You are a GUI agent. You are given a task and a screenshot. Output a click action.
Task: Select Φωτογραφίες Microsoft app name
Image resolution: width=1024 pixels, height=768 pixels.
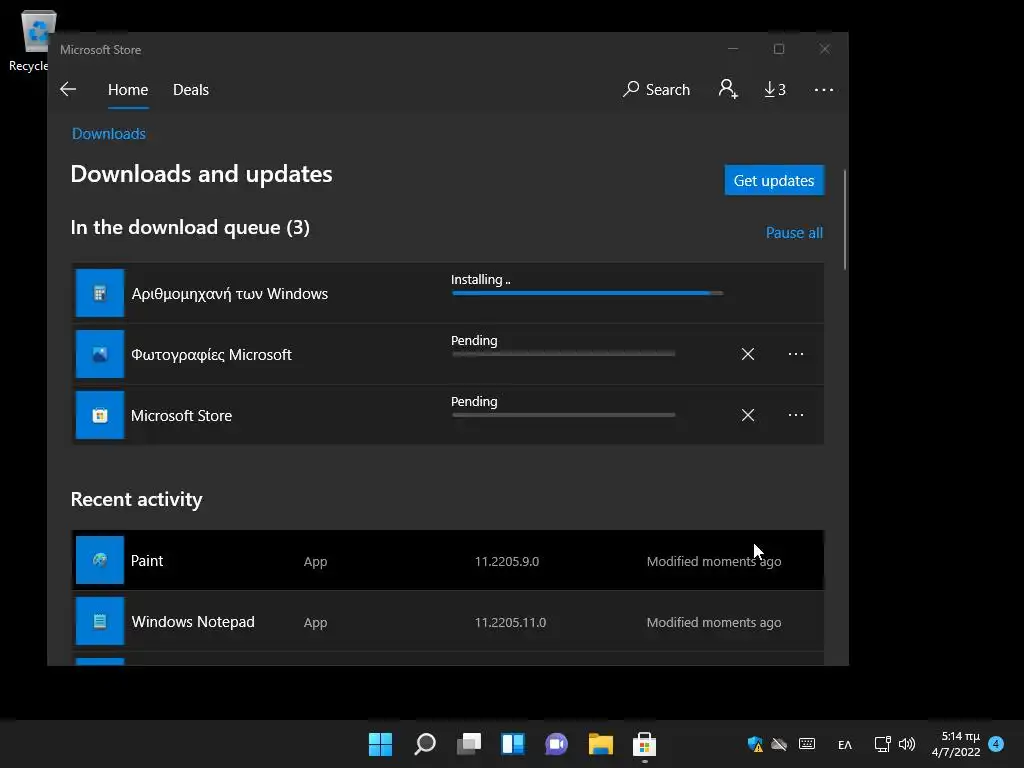pos(212,355)
